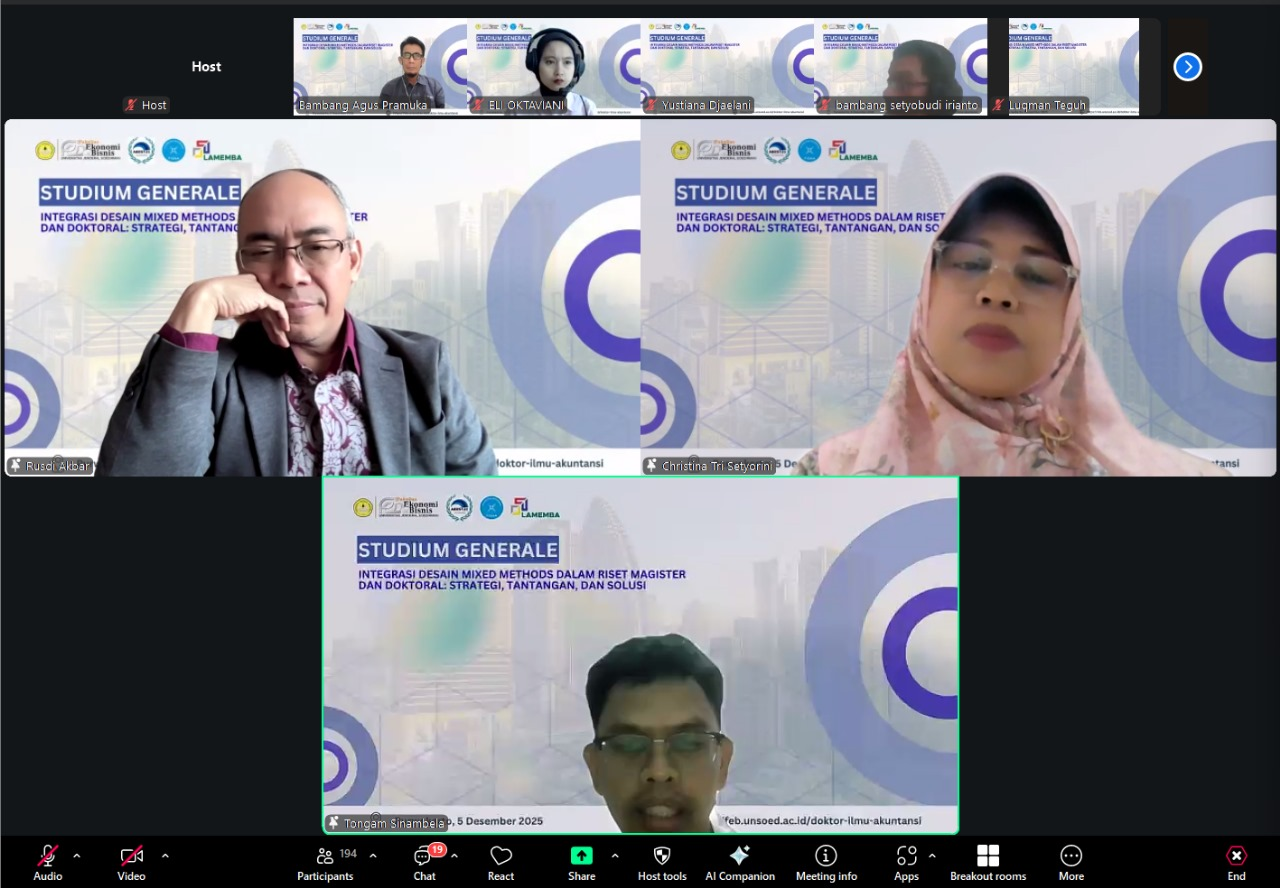Screen dimensions: 1280x888
Task: Show next participants with the blue arrow
Action: pos(1187,67)
